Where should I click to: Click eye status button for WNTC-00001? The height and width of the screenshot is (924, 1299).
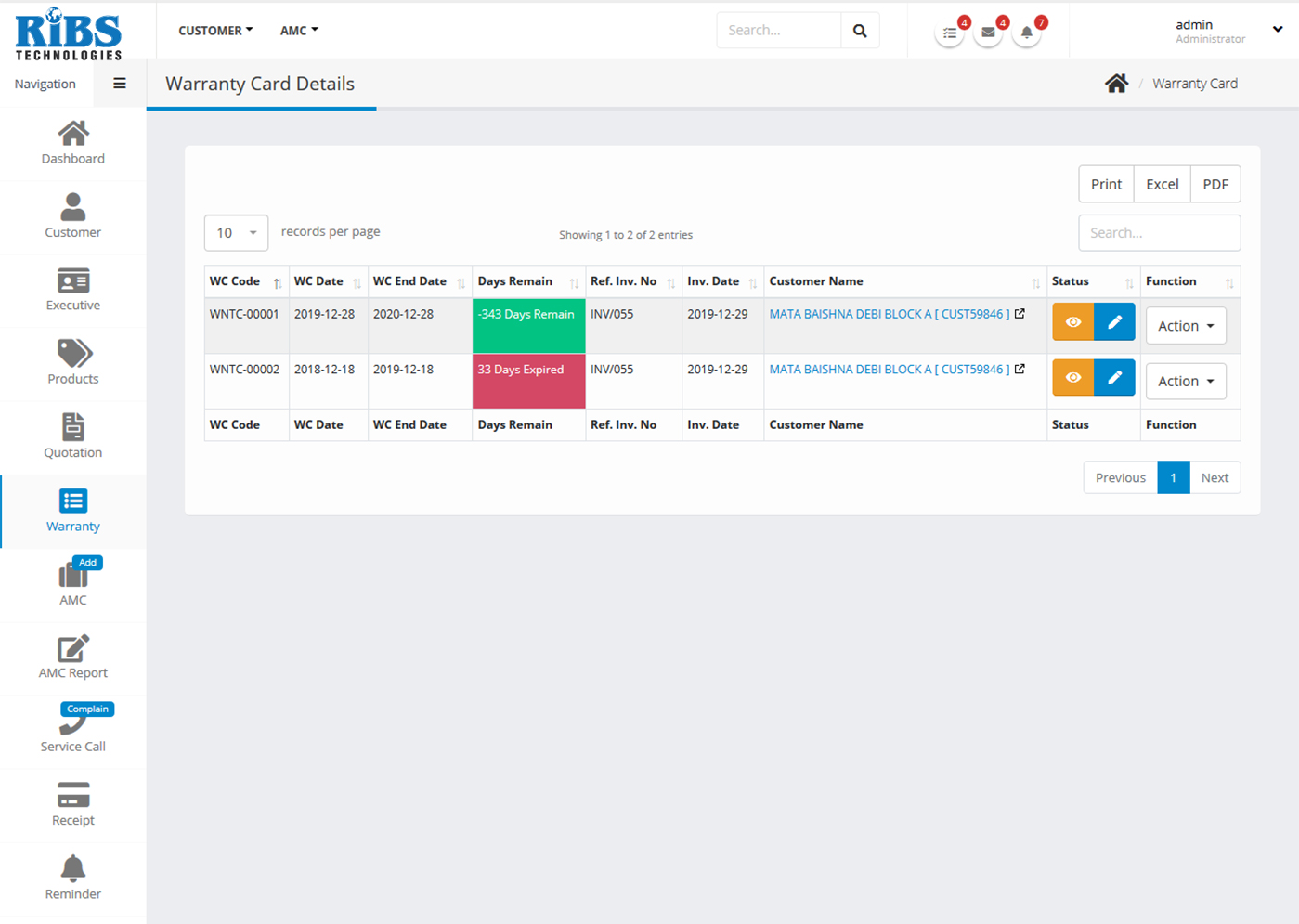coord(1072,322)
